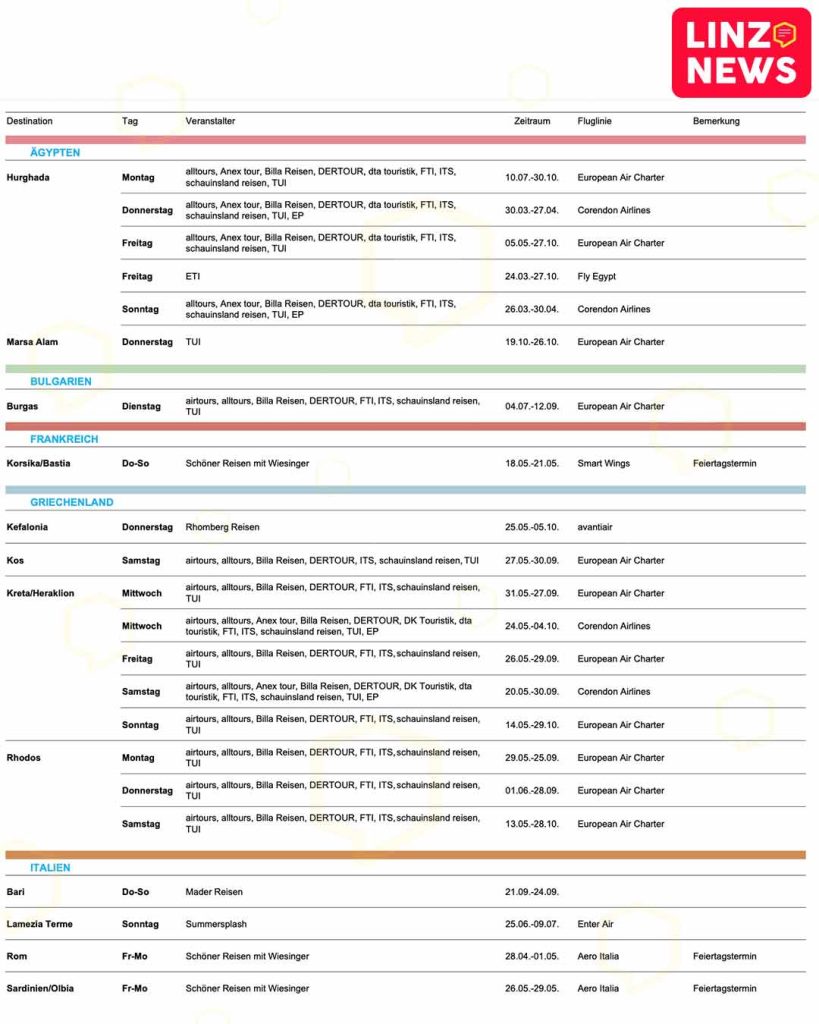Select the GRIECHENLAND section heading
This screenshot has width=819, height=1024.
pyautogui.click(x=72, y=502)
